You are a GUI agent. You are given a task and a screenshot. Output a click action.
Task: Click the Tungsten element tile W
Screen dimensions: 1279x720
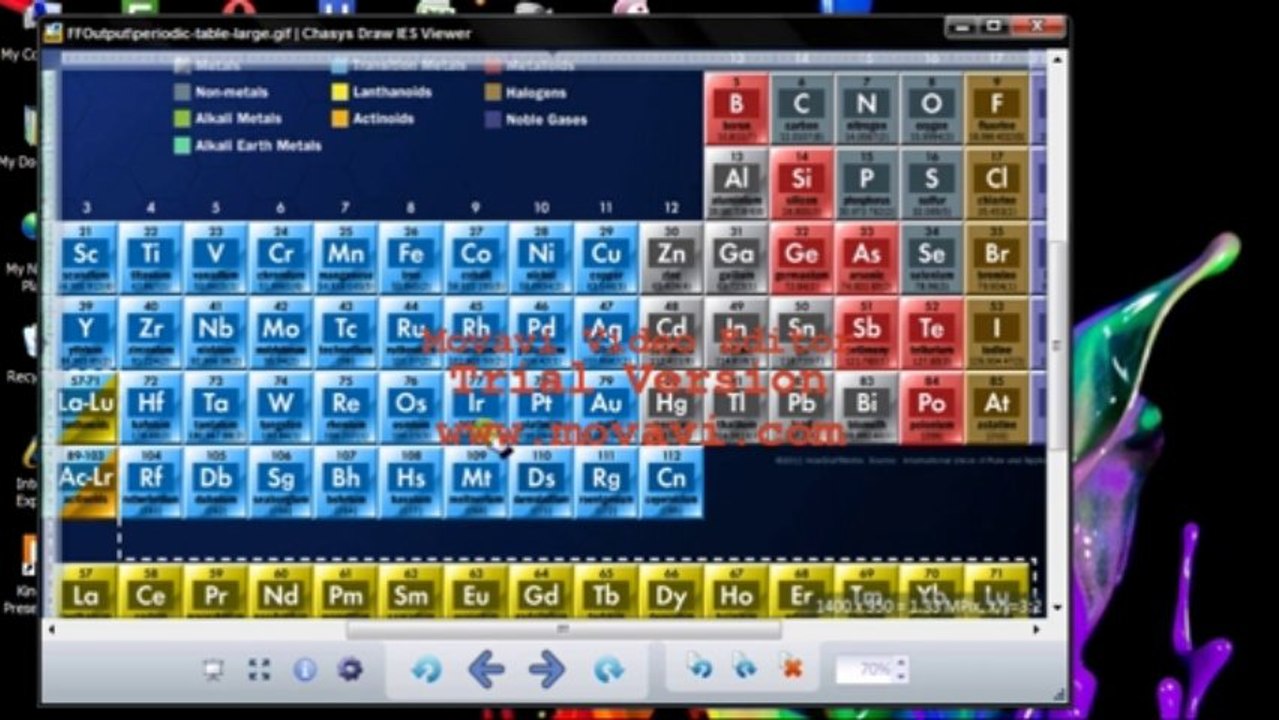tap(281, 408)
